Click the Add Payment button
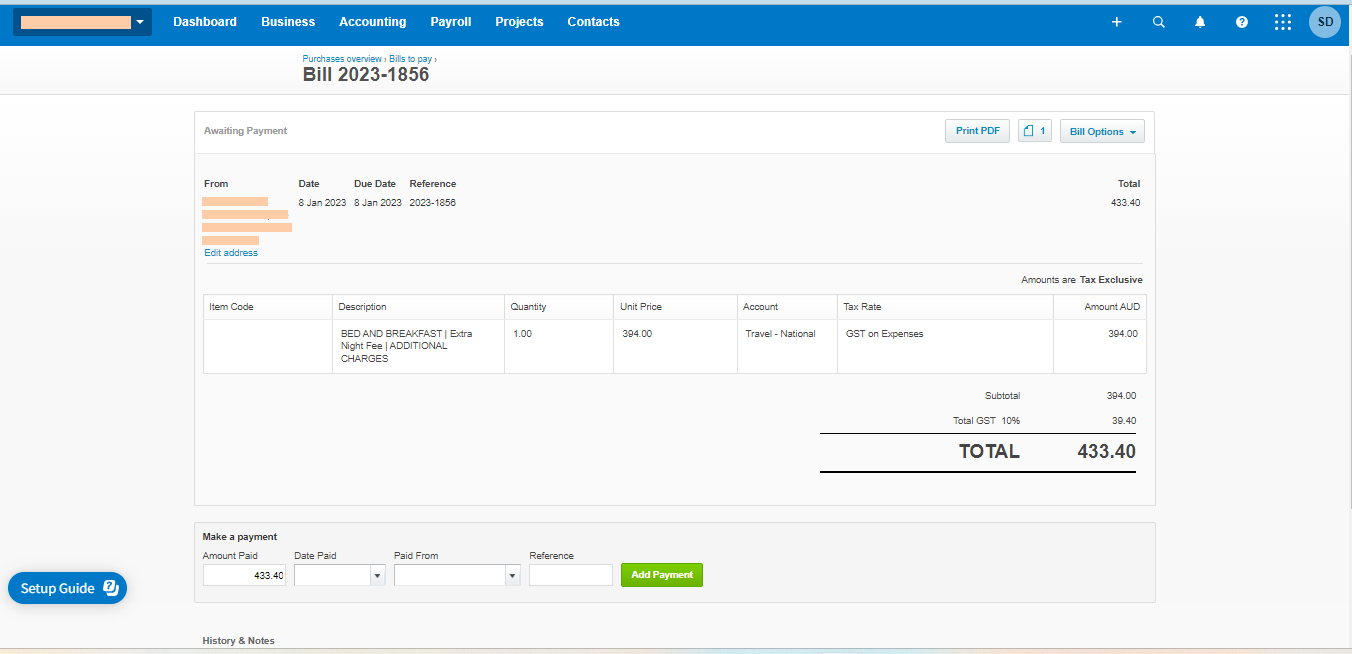1352x654 pixels. coord(662,575)
